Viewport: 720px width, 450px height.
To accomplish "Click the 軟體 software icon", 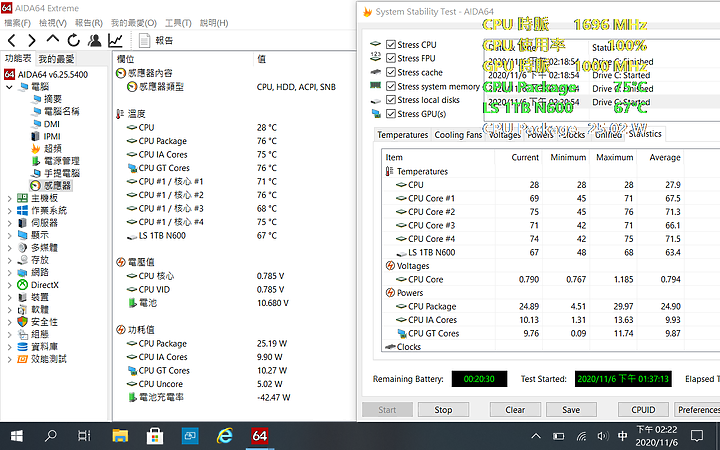I will point(22,309).
